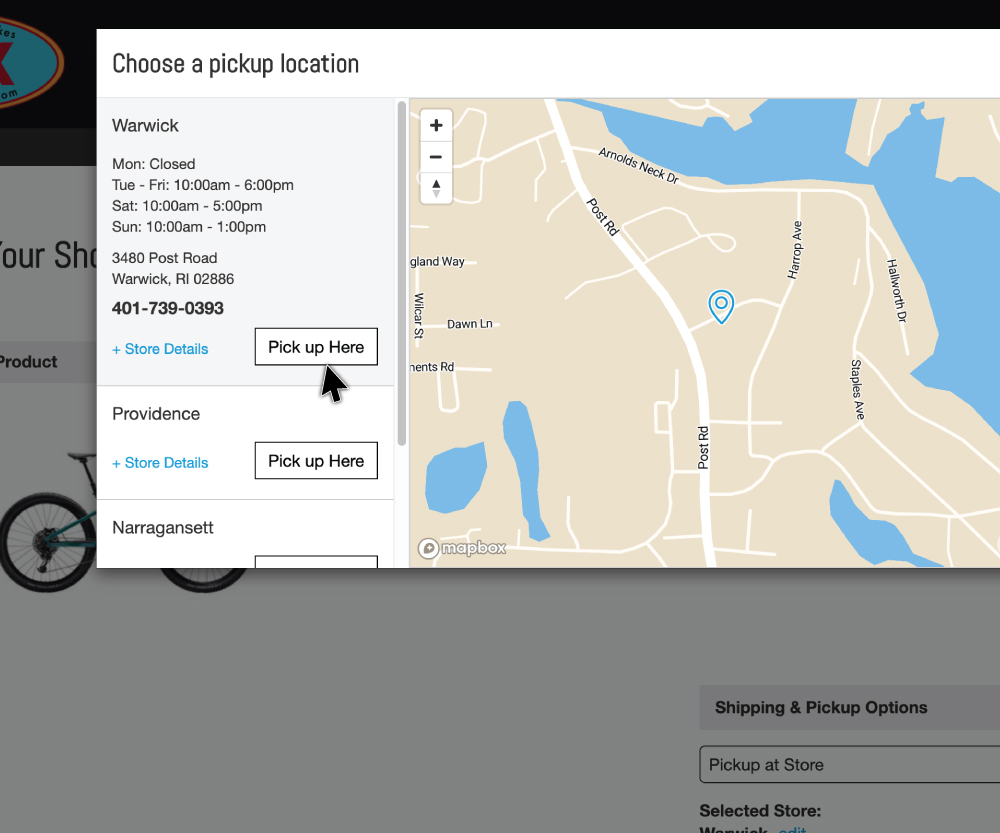This screenshot has height=833, width=1000.
Task: Select the Providence location heading
Action: click(x=156, y=414)
